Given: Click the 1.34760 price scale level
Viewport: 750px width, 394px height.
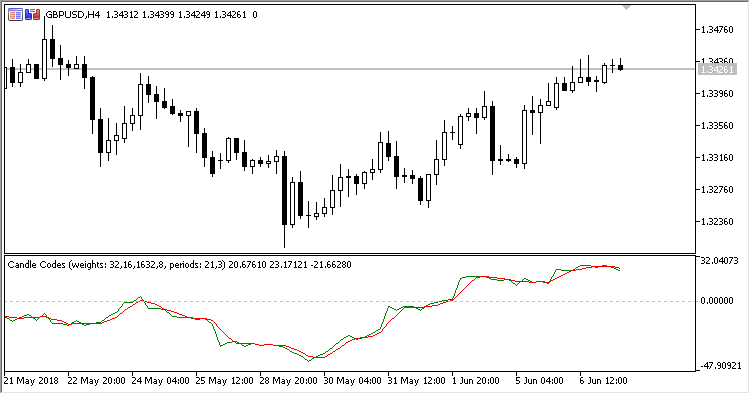Looking at the screenshot, I should click(717, 30).
